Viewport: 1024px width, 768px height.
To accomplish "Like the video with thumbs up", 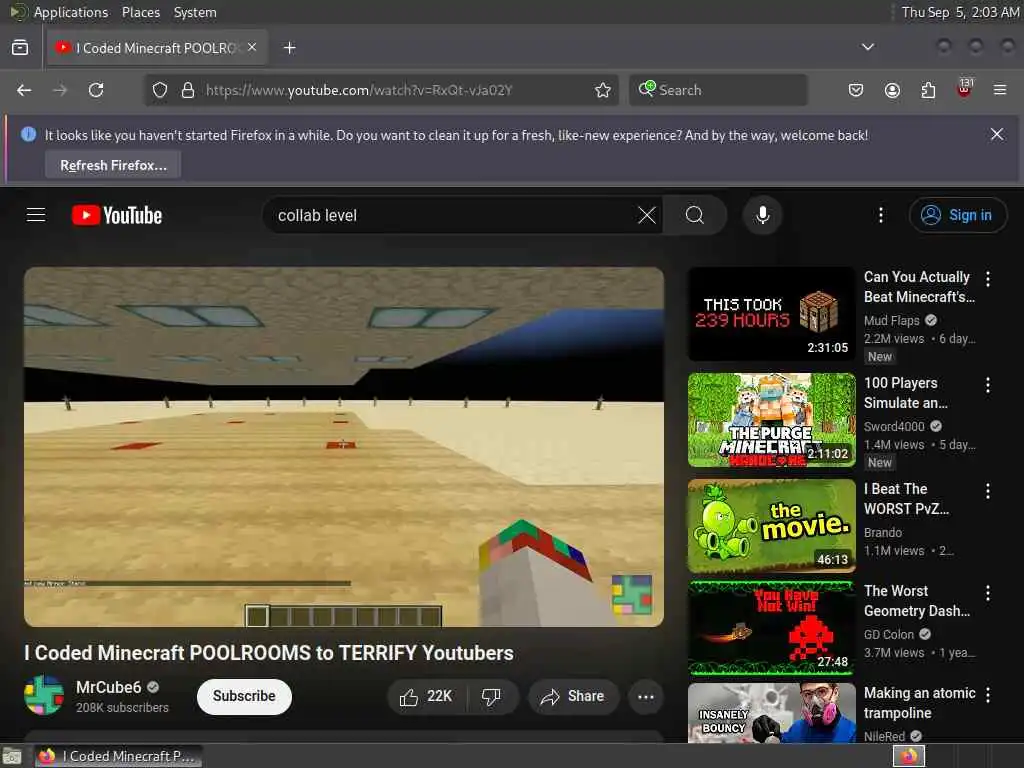I will (x=426, y=697).
